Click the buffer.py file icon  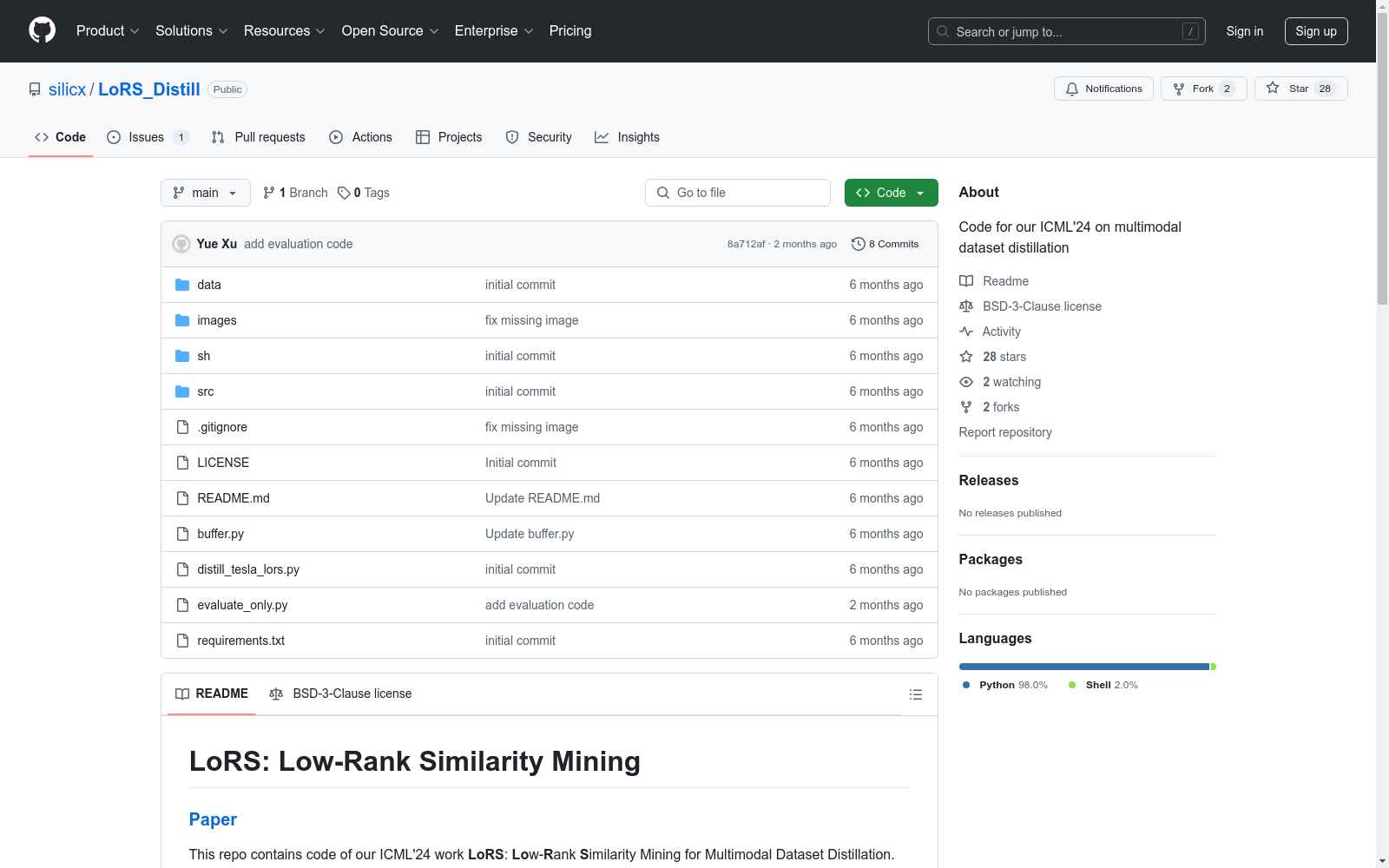click(x=182, y=534)
